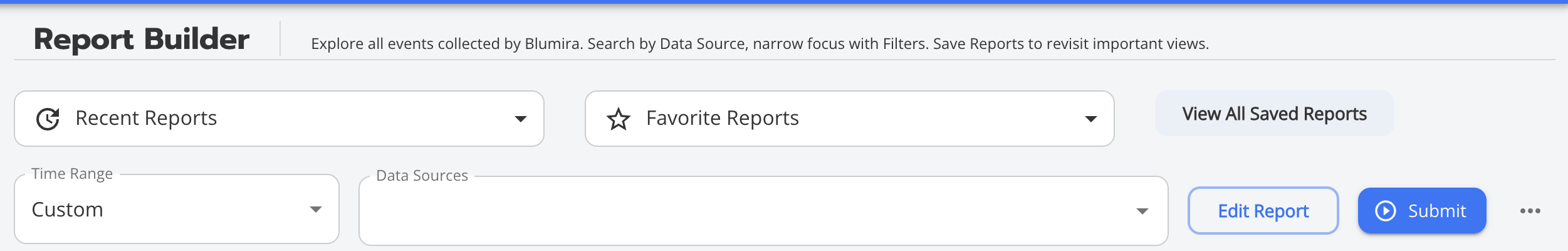Click the Time Range field label
The height and width of the screenshot is (251, 1568).
[72, 174]
